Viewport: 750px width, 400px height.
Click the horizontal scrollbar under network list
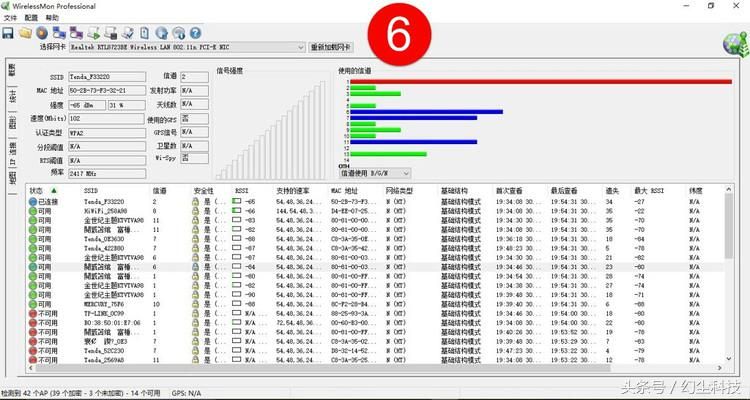pos(323,368)
